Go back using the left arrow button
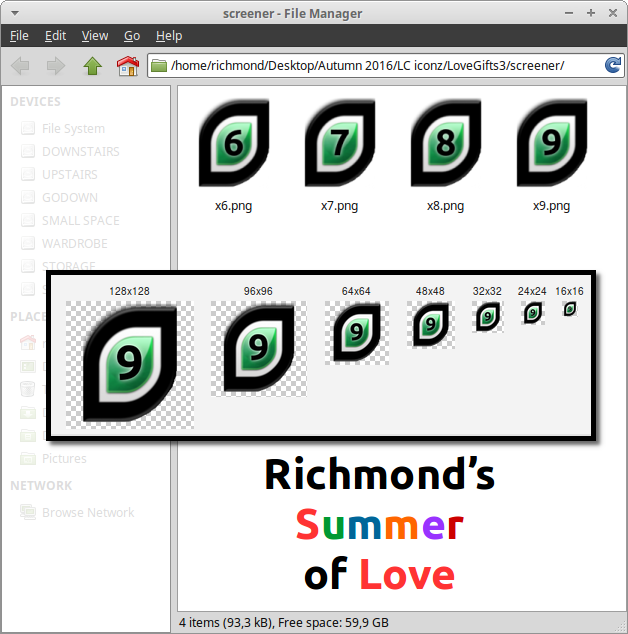This screenshot has width=628, height=634. (x=21, y=66)
